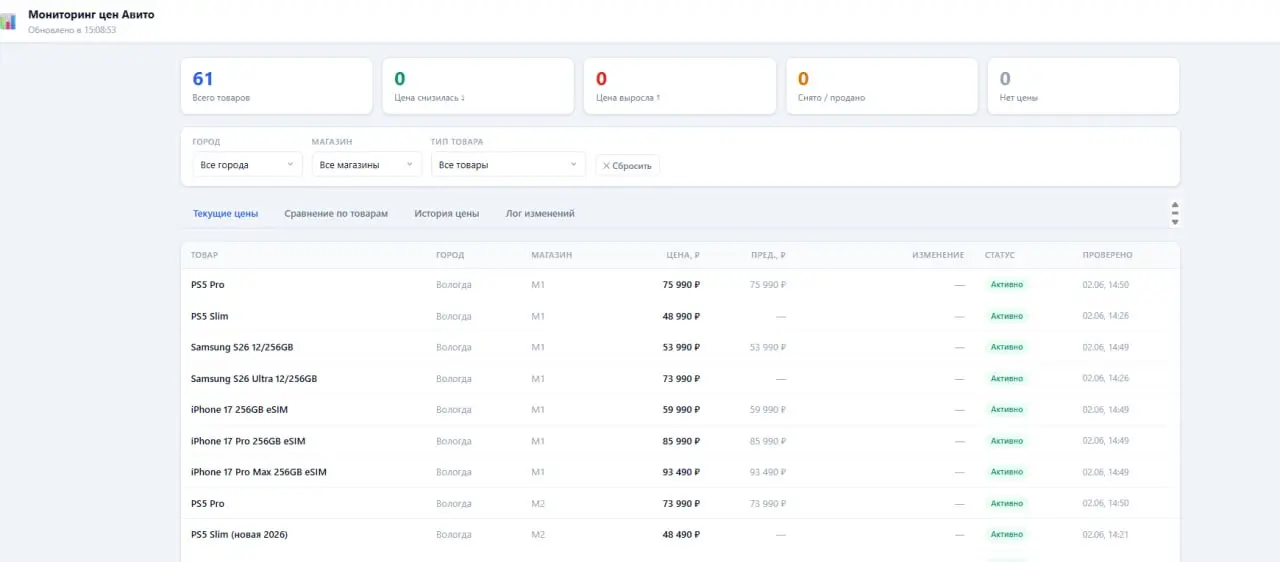
Task: Click the 61 Всего товаров stat card
Action: [x=276, y=86]
